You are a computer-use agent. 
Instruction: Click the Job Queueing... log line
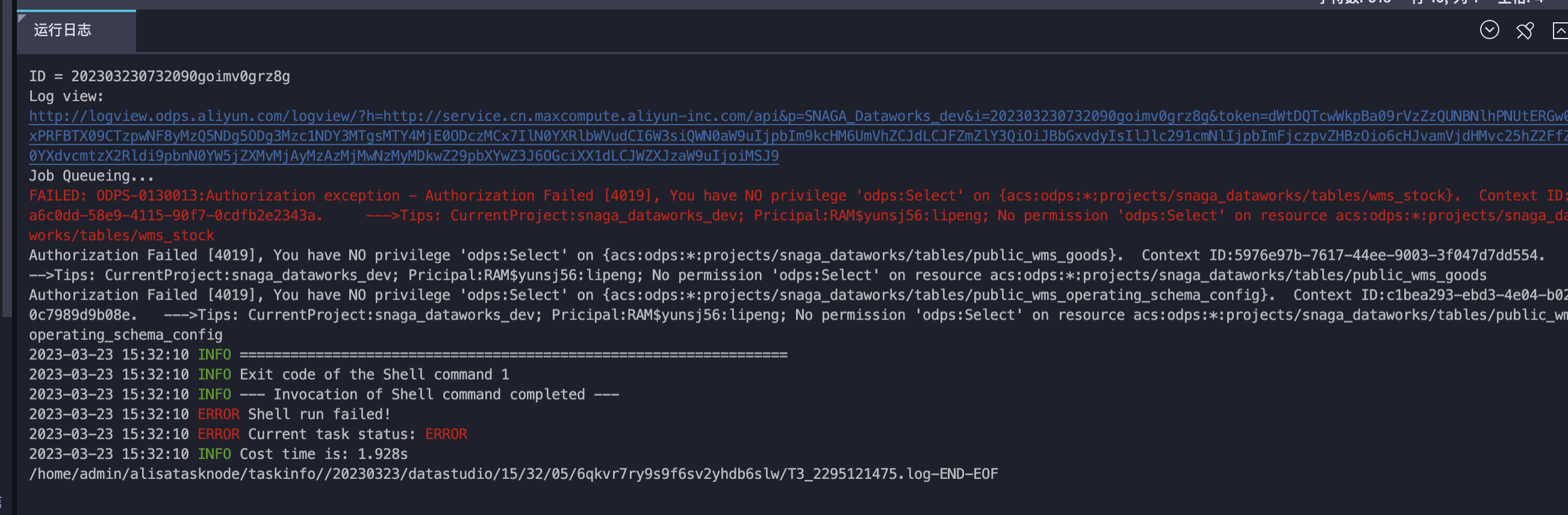click(92, 176)
